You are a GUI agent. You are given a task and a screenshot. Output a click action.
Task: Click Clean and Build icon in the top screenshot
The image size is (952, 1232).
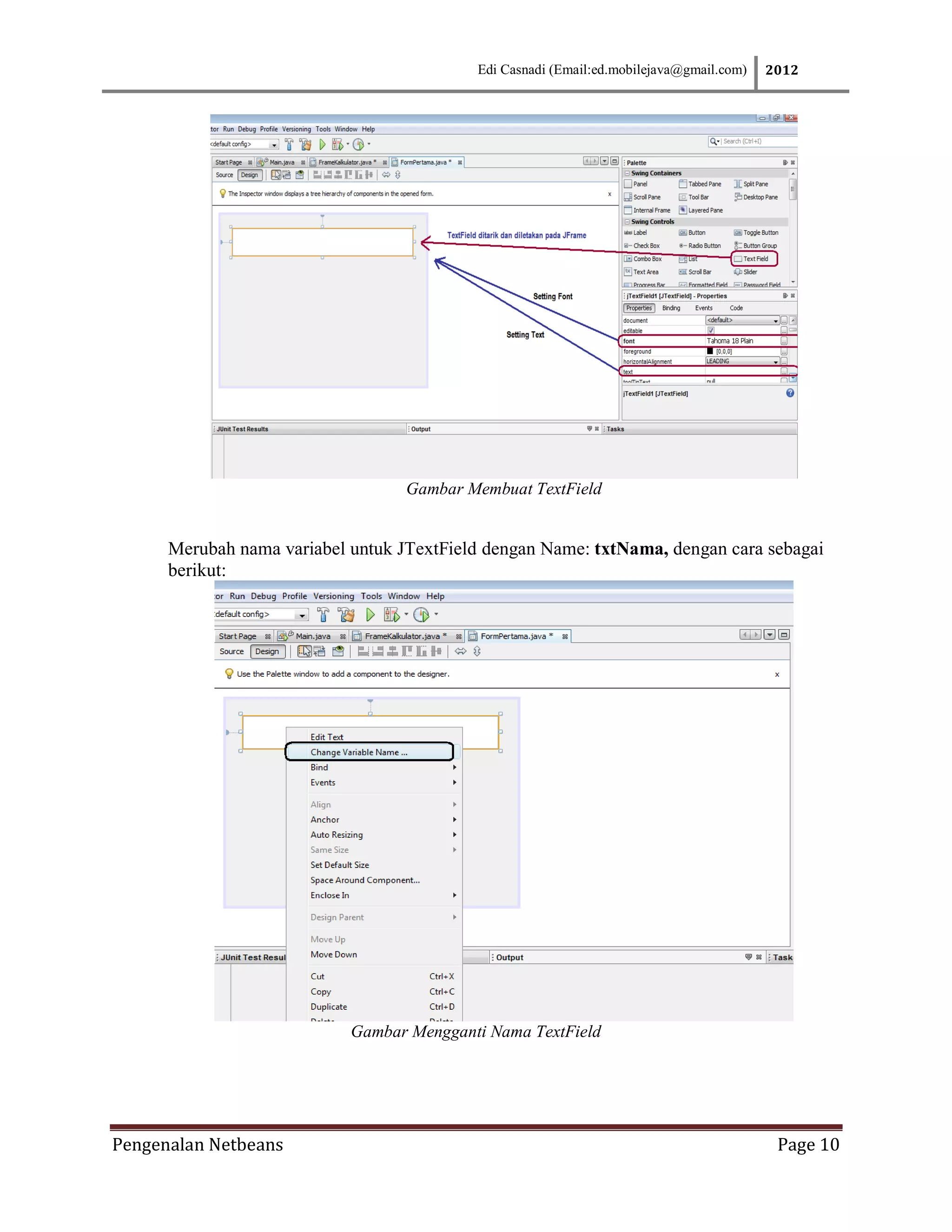click(x=305, y=145)
